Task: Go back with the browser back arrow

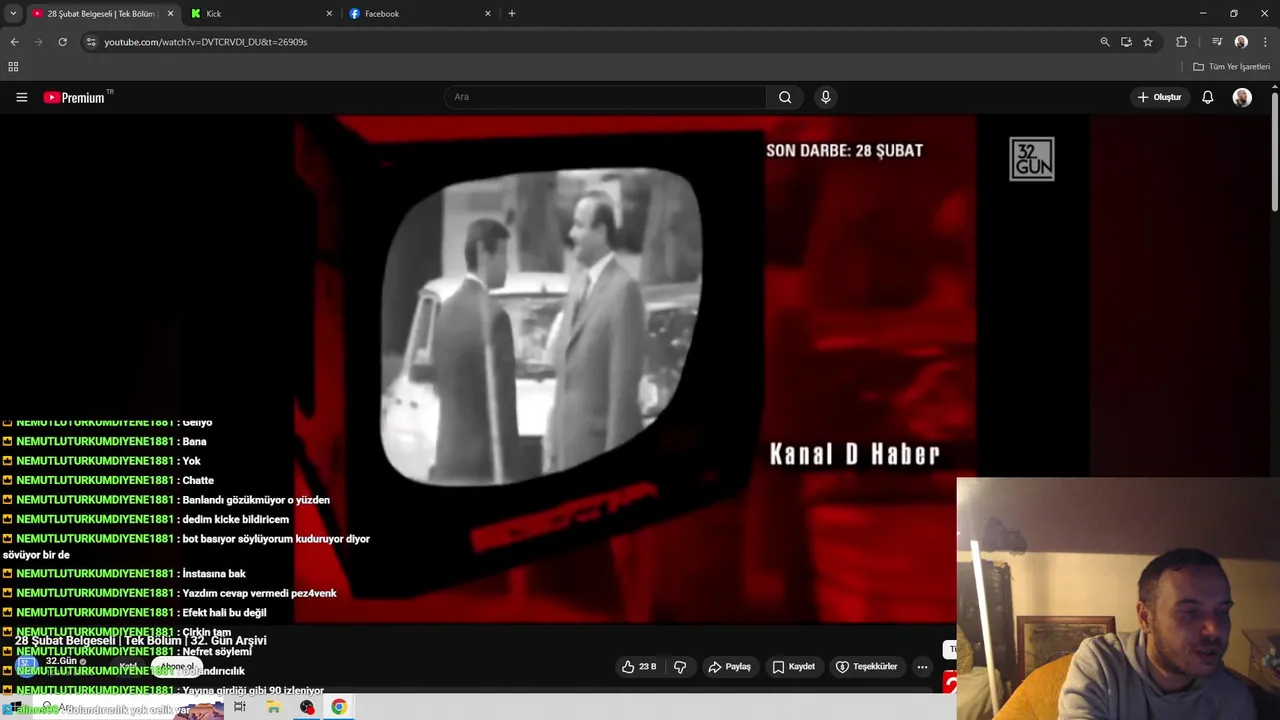Action: coord(14,42)
